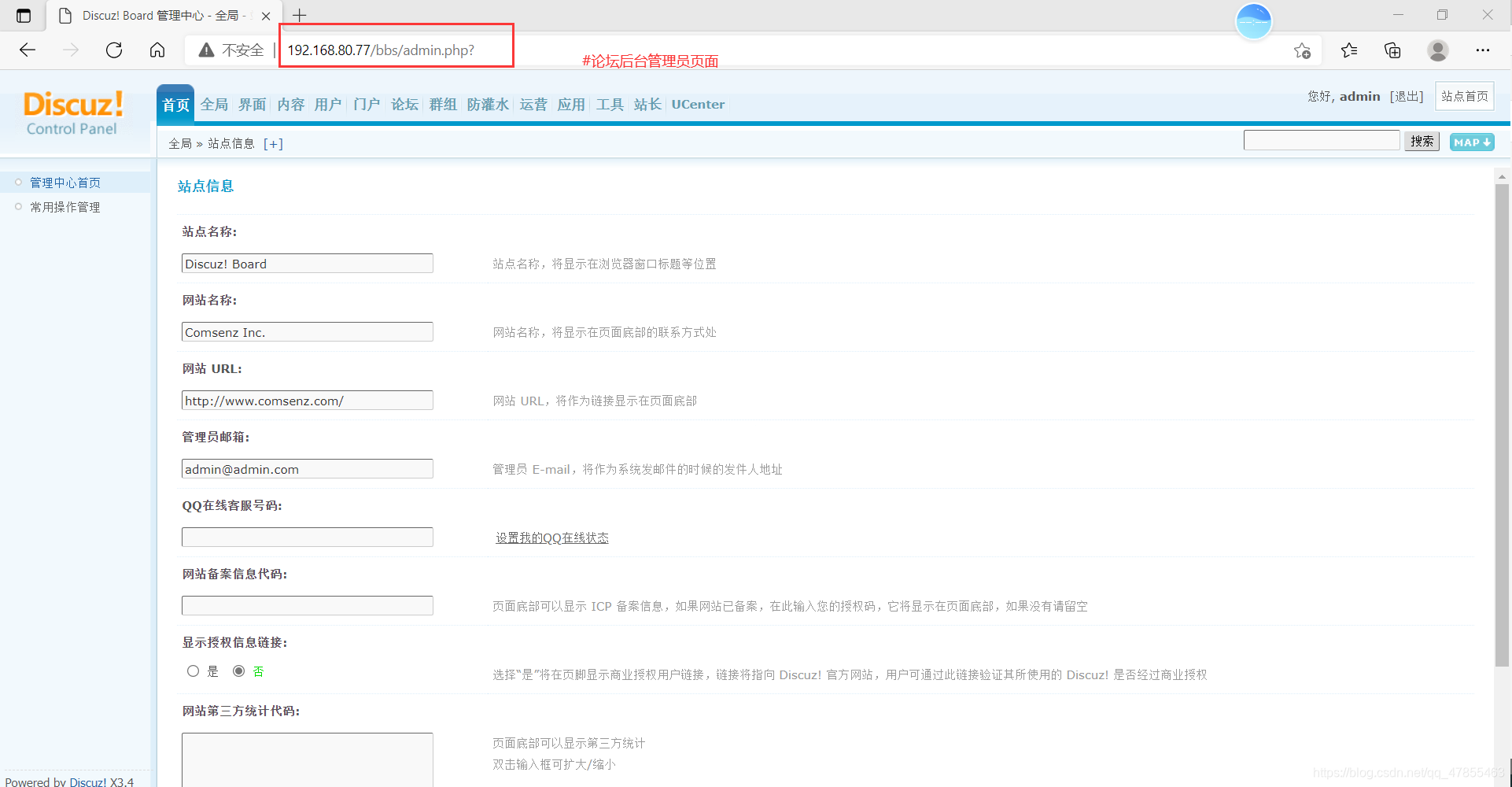Click the 网站第三方统计代码 textarea

pyautogui.click(x=308, y=759)
